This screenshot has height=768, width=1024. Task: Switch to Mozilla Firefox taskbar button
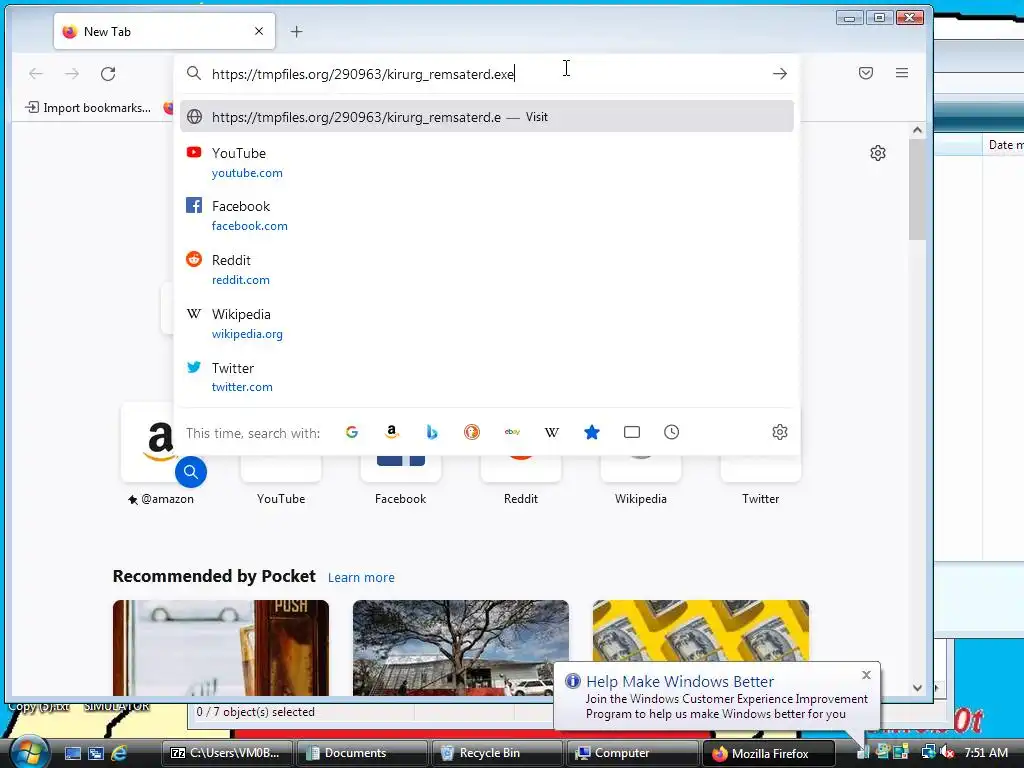(x=768, y=753)
